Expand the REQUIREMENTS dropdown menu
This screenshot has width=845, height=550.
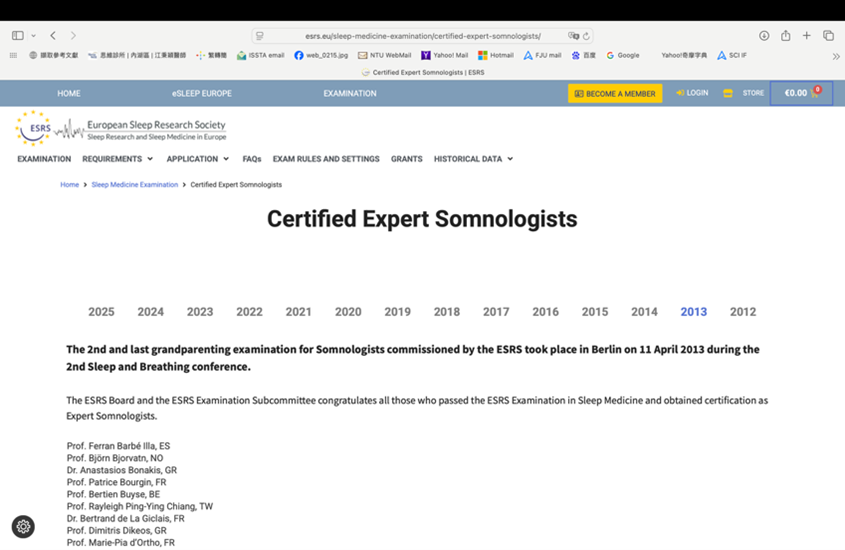118,159
